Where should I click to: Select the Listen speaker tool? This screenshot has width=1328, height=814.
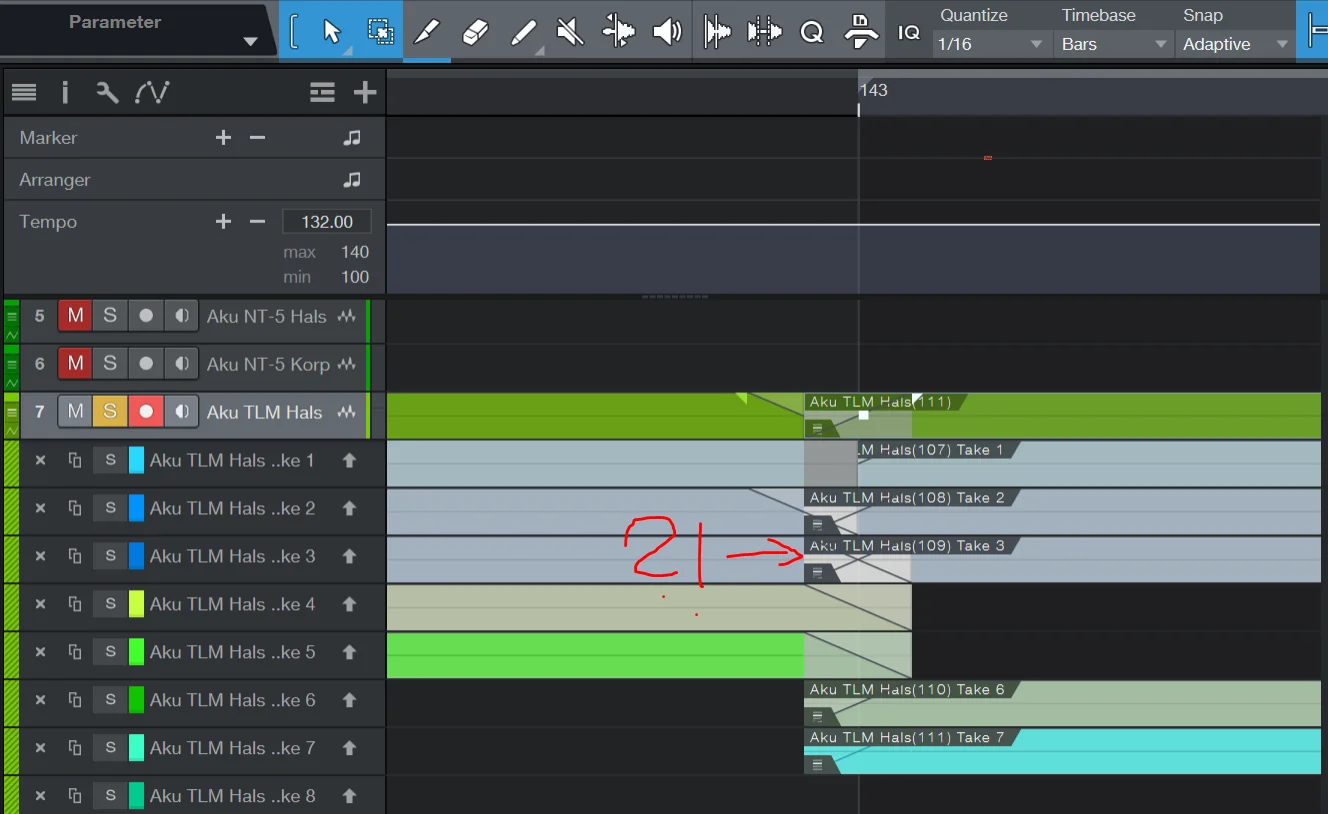tap(666, 32)
